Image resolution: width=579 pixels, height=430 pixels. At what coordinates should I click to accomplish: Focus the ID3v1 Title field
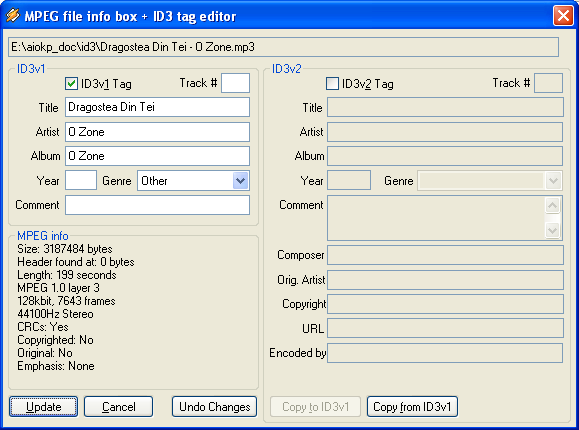(x=158, y=107)
